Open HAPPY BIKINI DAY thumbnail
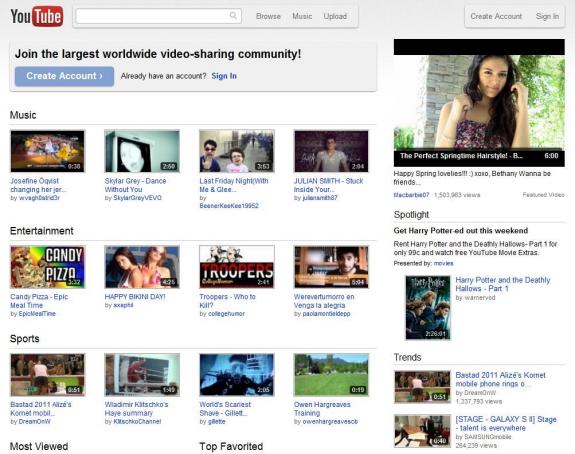This screenshot has height=454, width=575. 142,267
